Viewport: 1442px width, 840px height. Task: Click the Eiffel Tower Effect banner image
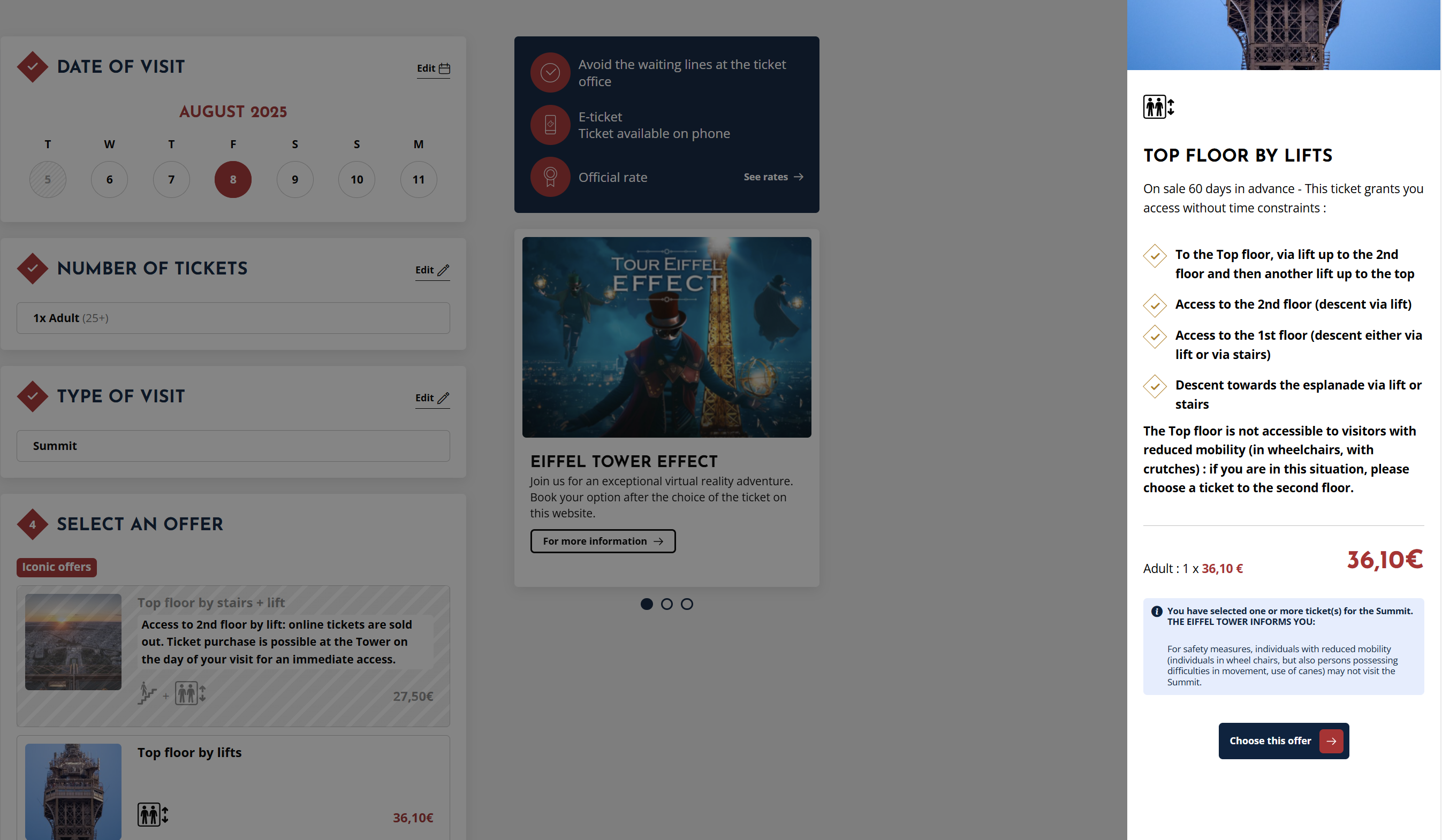coord(666,338)
